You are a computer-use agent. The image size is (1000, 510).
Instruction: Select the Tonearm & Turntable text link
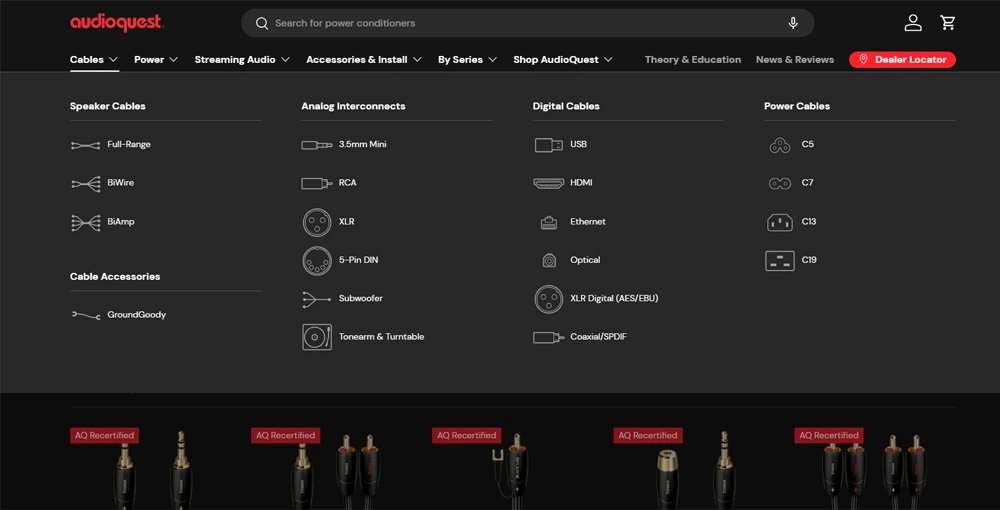381,336
